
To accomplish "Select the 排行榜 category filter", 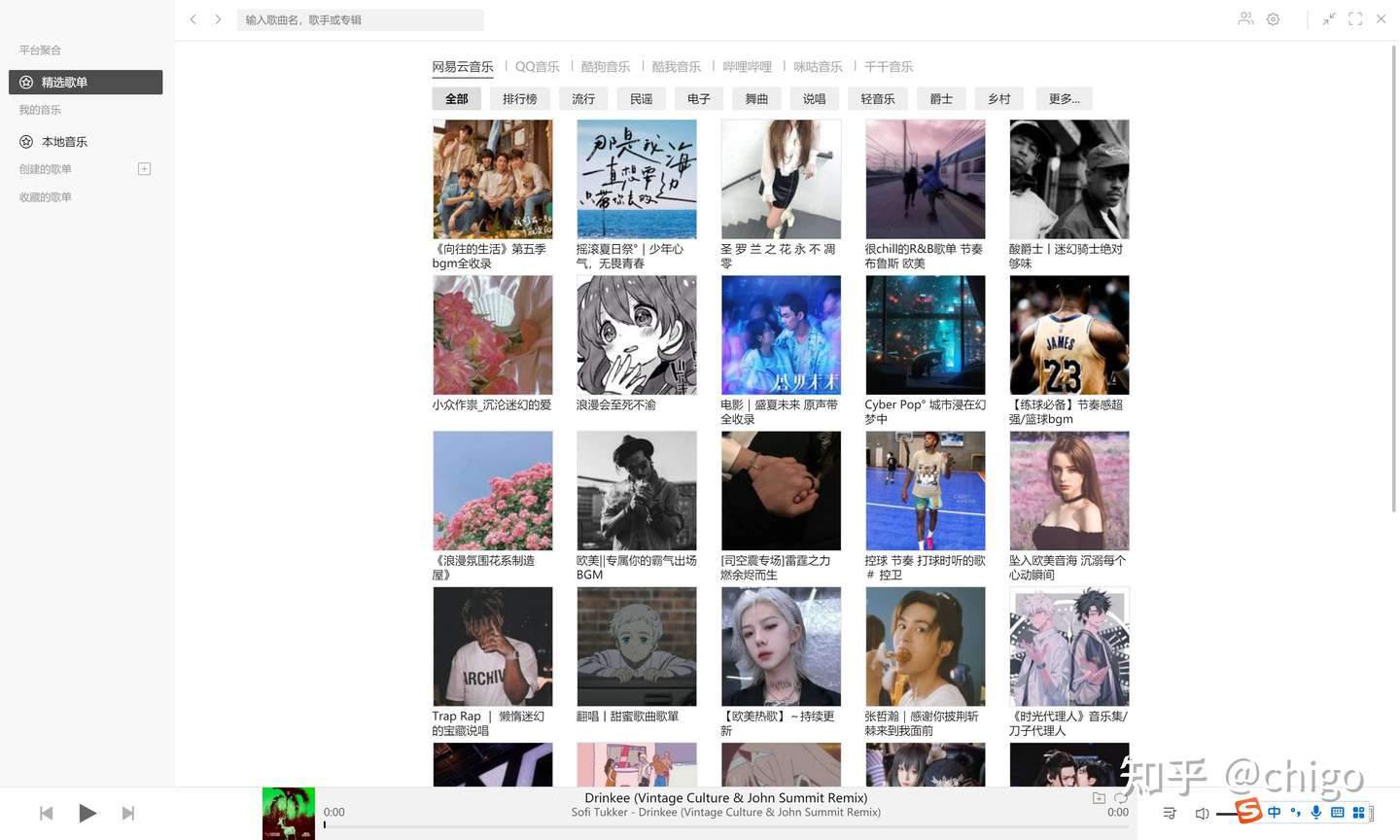I will 520,99.
